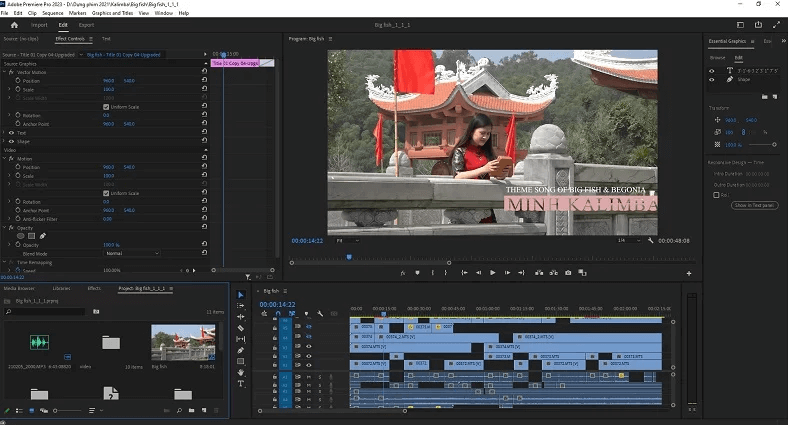Open the Fit zoom level dropdown
Viewport: 788px width, 425px height.
(x=347, y=241)
